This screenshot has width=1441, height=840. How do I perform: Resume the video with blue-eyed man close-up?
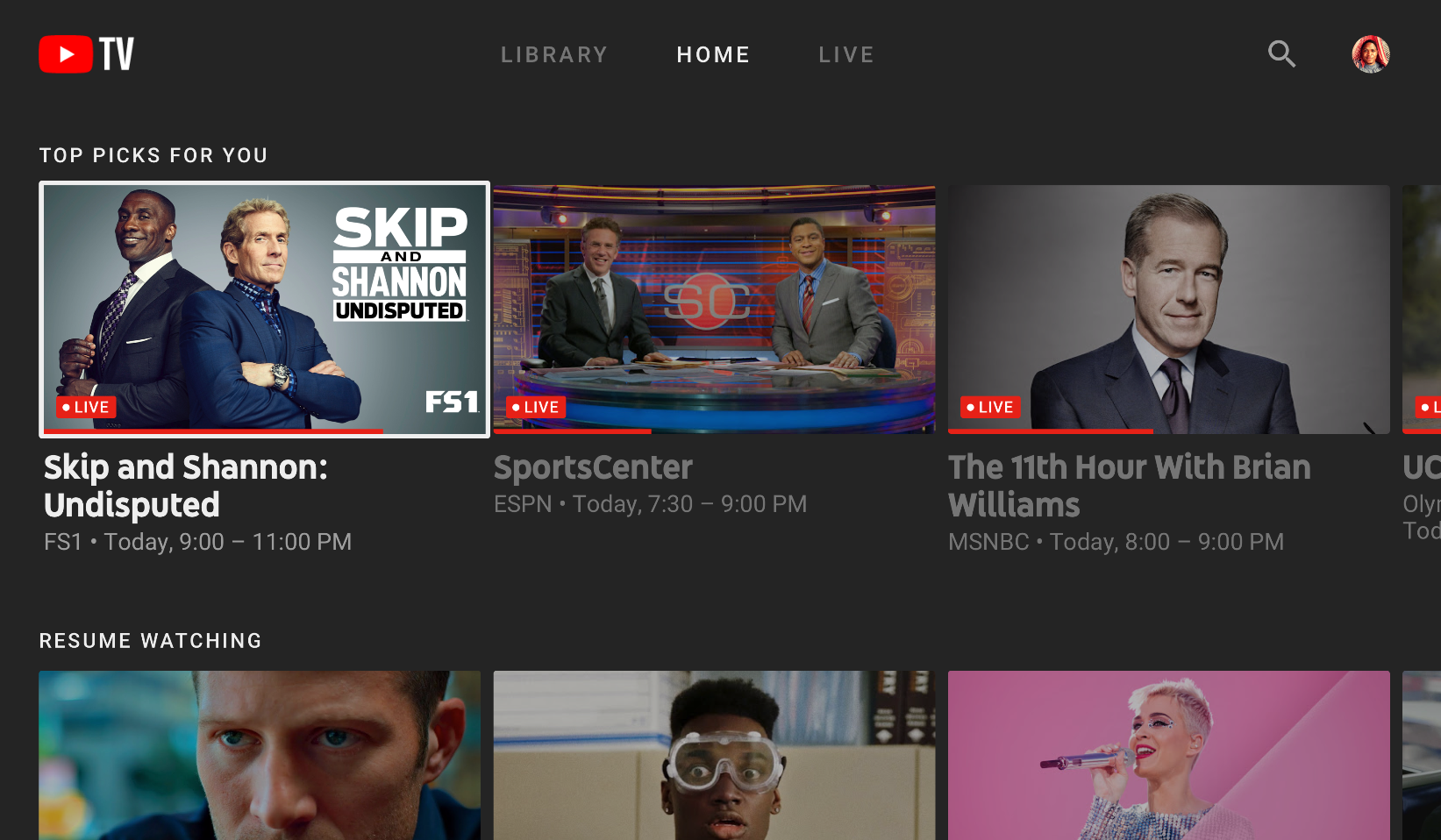pyautogui.click(x=260, y=755)
